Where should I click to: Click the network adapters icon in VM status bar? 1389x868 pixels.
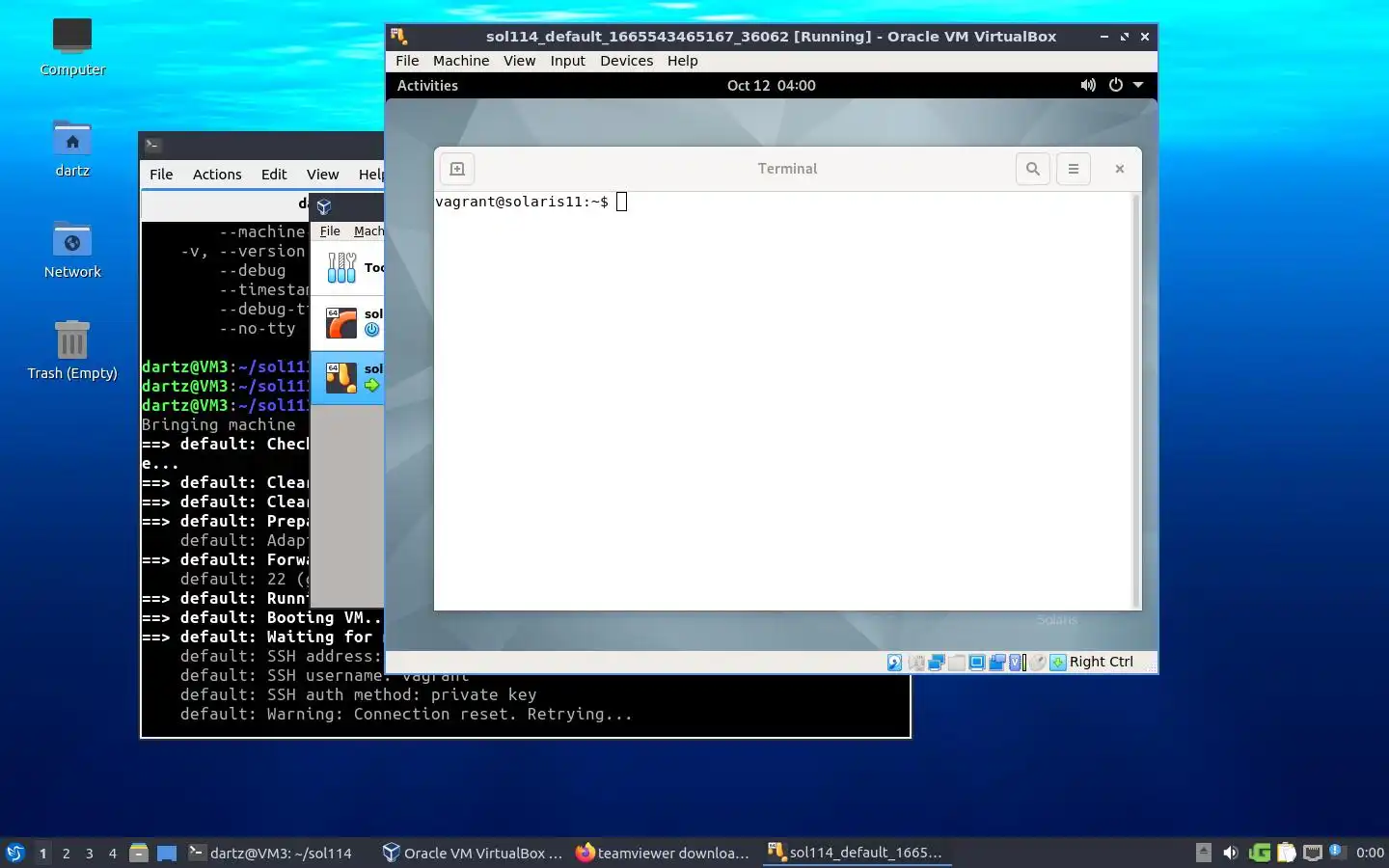coord(936,663)
